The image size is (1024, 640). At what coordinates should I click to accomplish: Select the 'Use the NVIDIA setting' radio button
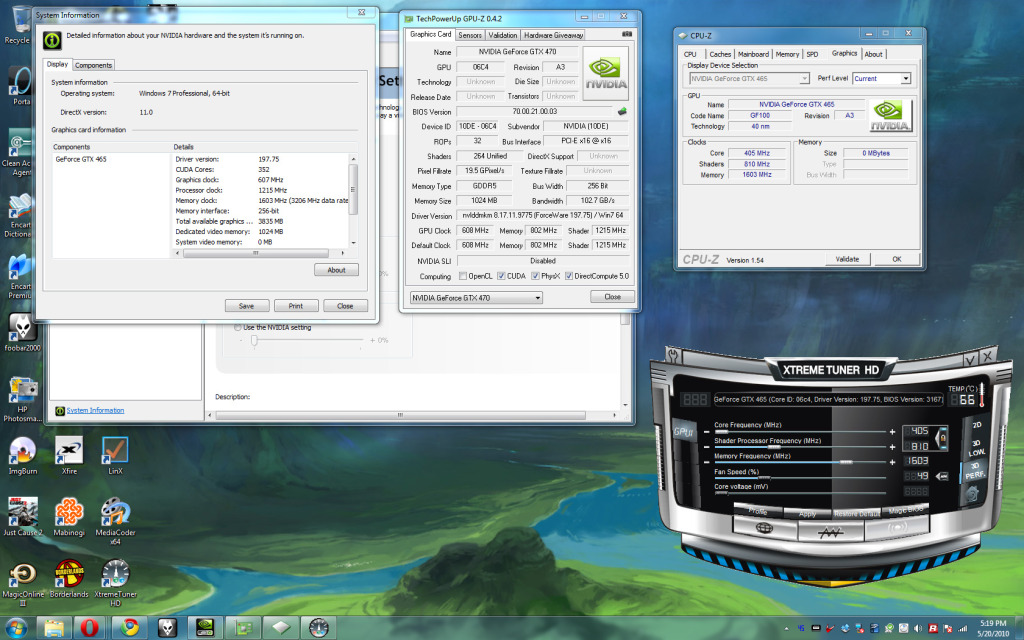tap(237, 327)
